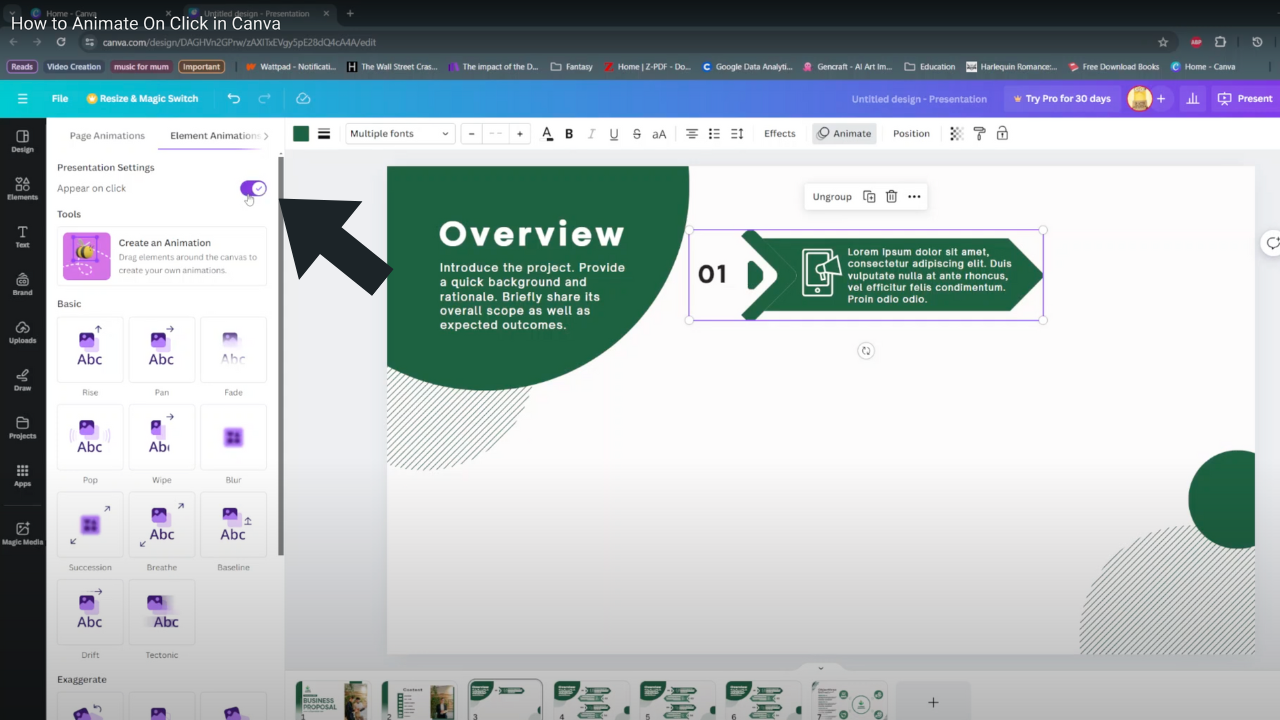The image size is (1280, 720).
Task: Open the Design sidebar panel
Action: point(22,141)
